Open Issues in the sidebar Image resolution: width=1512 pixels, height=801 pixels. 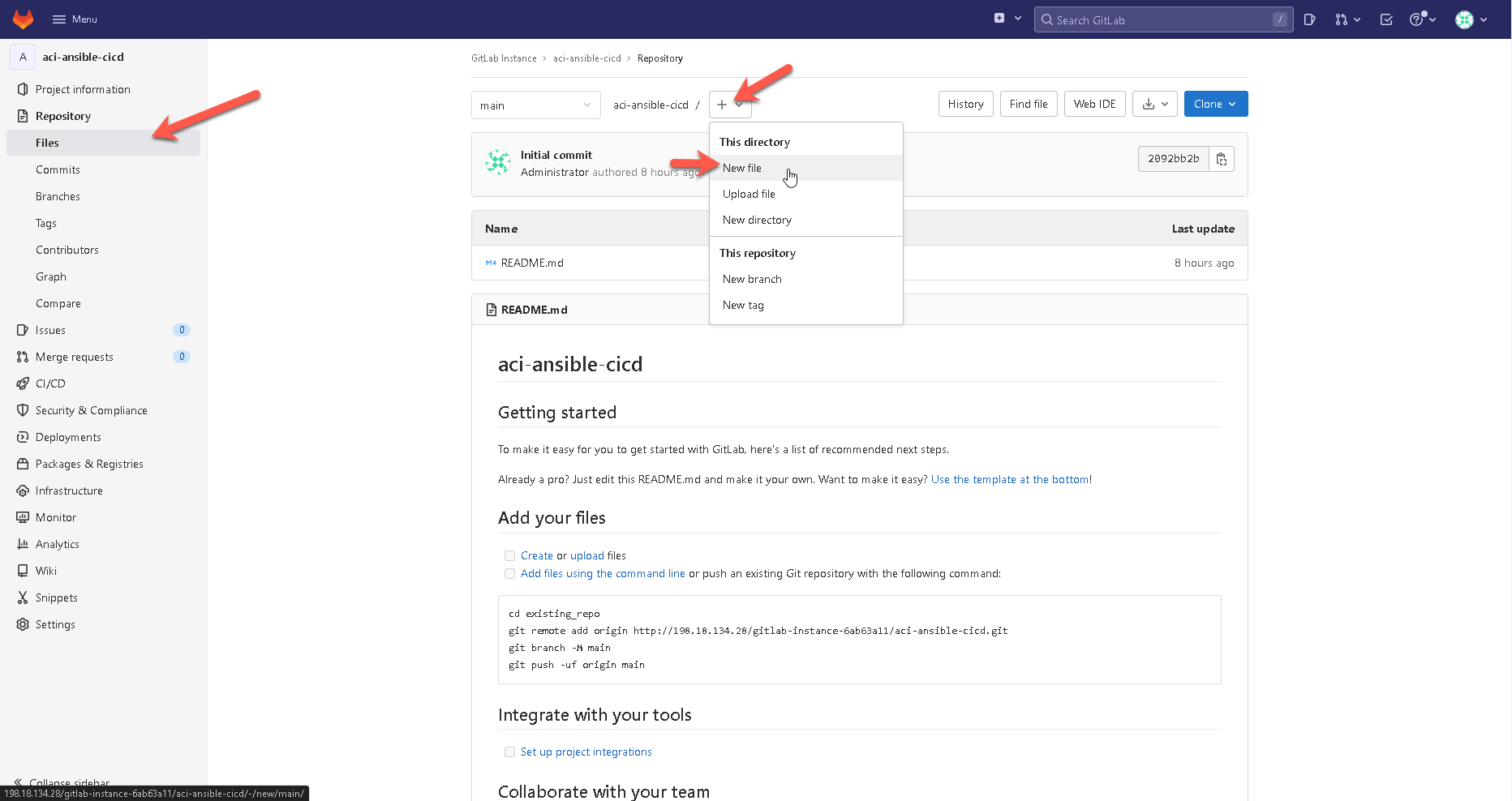103,330
